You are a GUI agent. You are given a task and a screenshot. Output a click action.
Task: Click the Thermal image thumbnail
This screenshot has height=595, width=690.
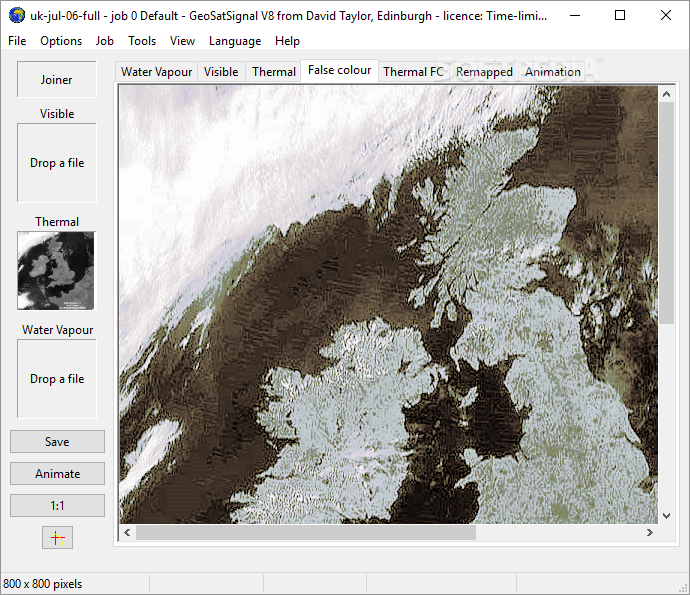coord(56,271)
